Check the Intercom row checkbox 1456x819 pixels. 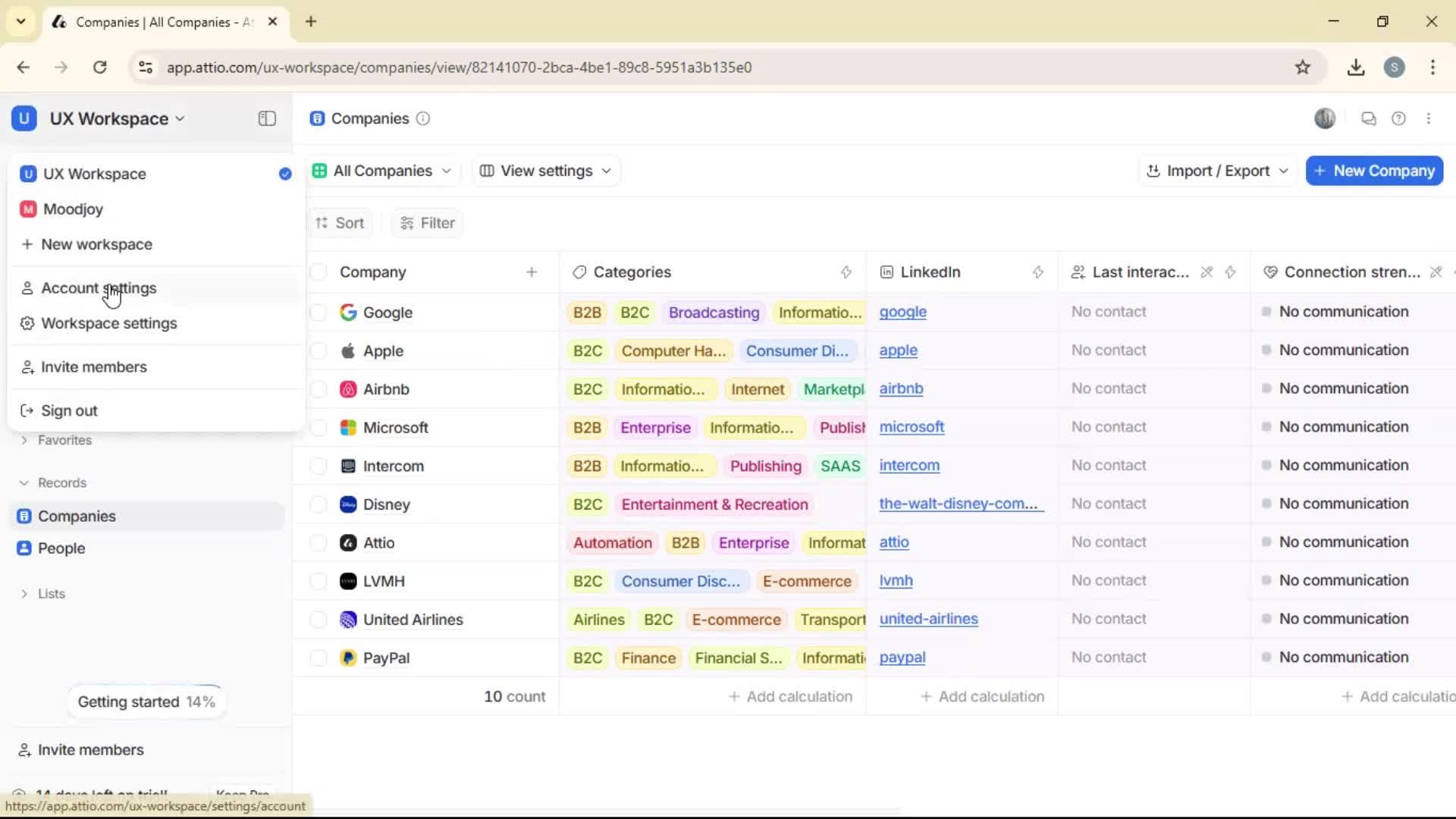coord(318,466)
